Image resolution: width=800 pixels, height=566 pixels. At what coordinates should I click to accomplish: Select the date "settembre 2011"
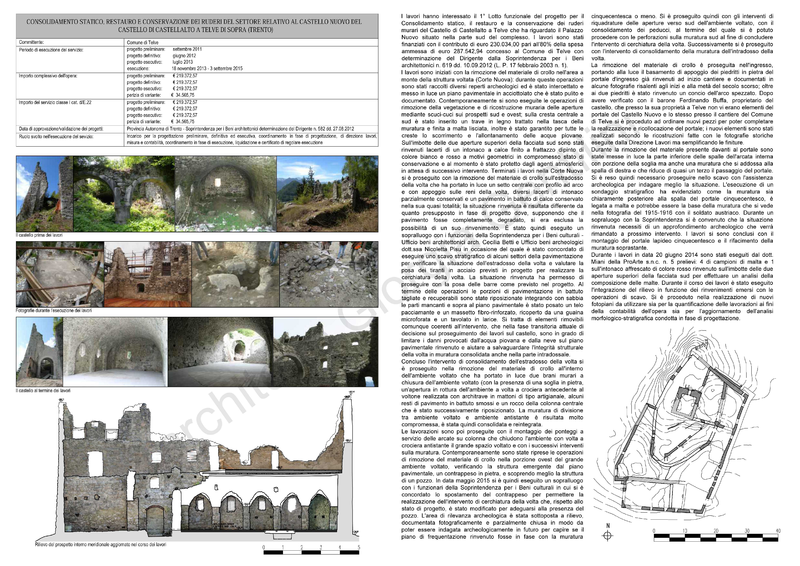point(187,50)
